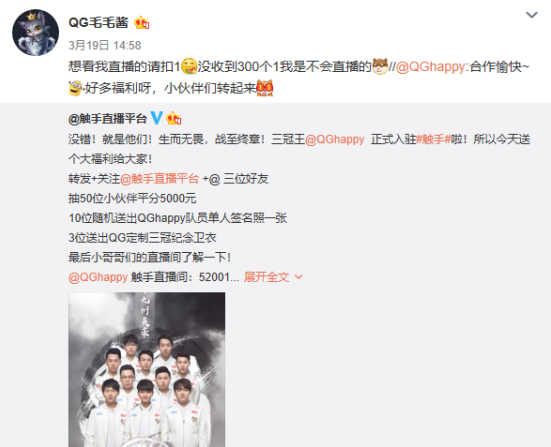The width and height of the screenshot is (551, 447).
Task: Click the crown membership badge beside QG毛毛酱
Action: 142,23
